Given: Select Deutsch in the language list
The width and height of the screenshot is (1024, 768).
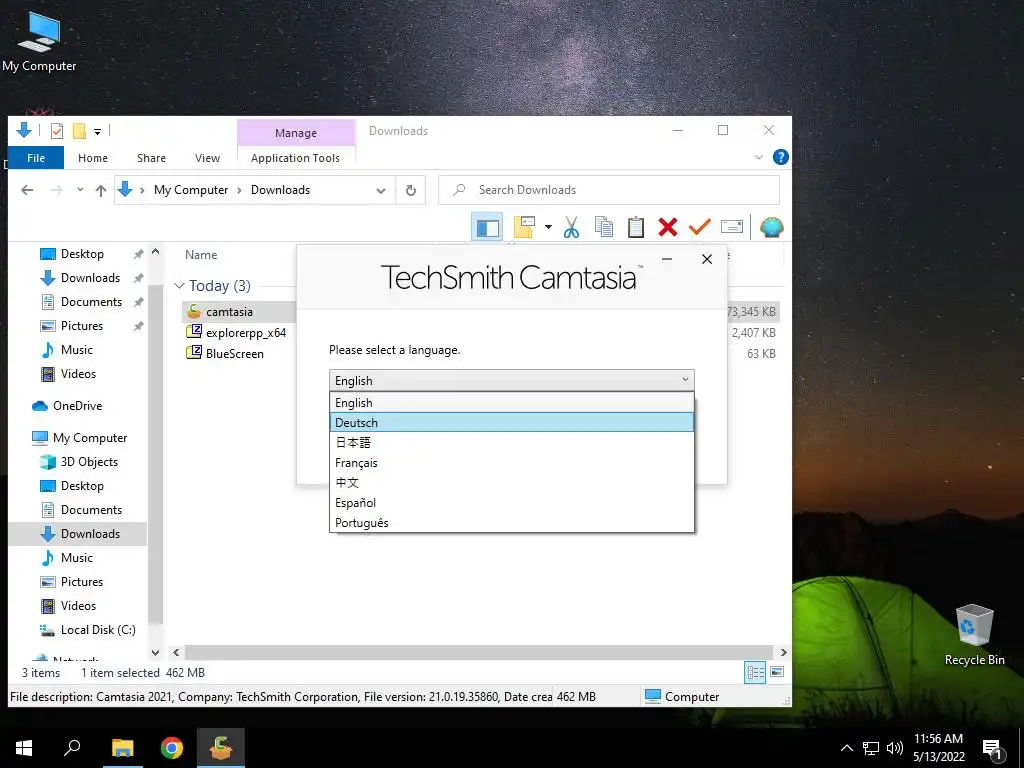Looking at the screenshot, I should tap(511, 423).
